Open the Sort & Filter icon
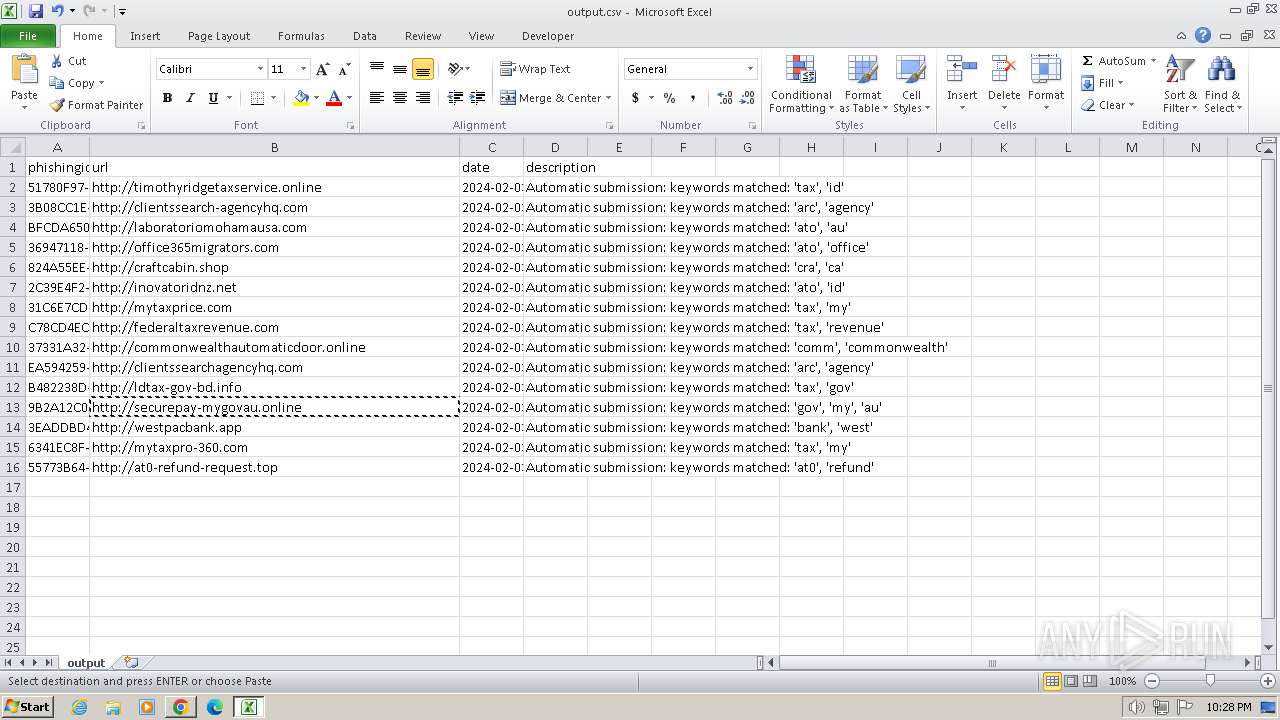 pos(1180,84)
